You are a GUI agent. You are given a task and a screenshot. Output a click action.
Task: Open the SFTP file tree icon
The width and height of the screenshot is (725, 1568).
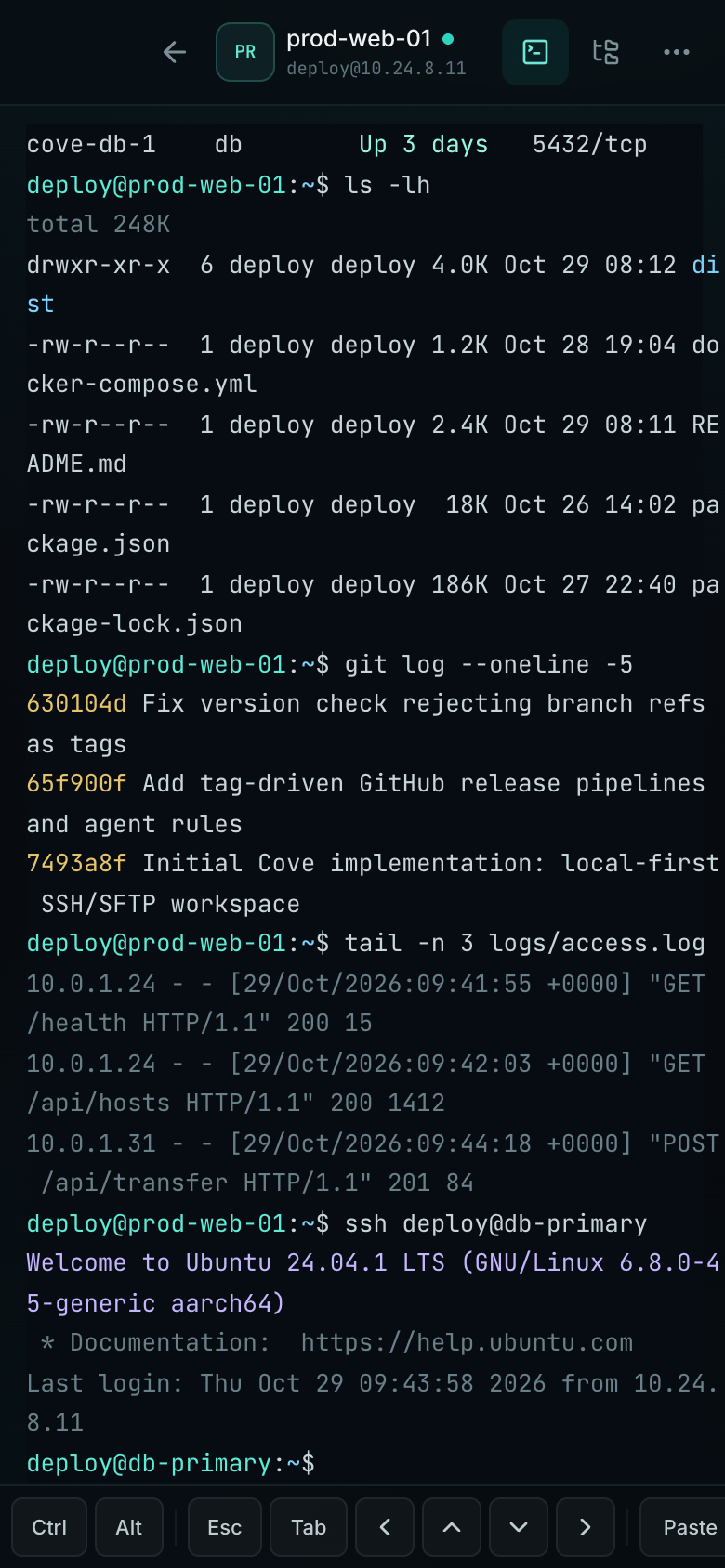pos(606,52)
